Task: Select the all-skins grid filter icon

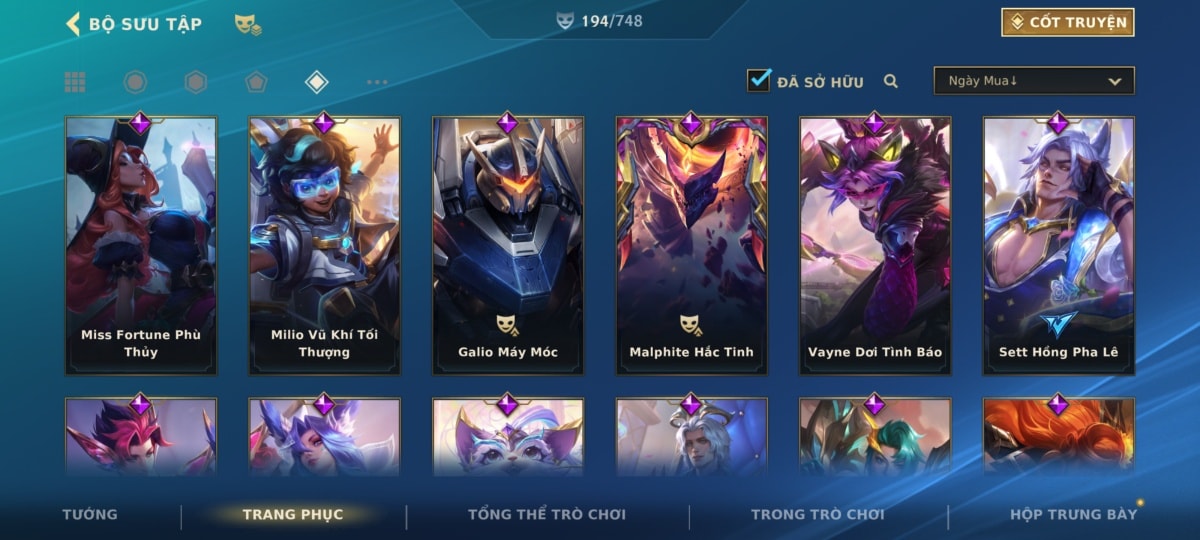Action: click(x=75, y=82)
